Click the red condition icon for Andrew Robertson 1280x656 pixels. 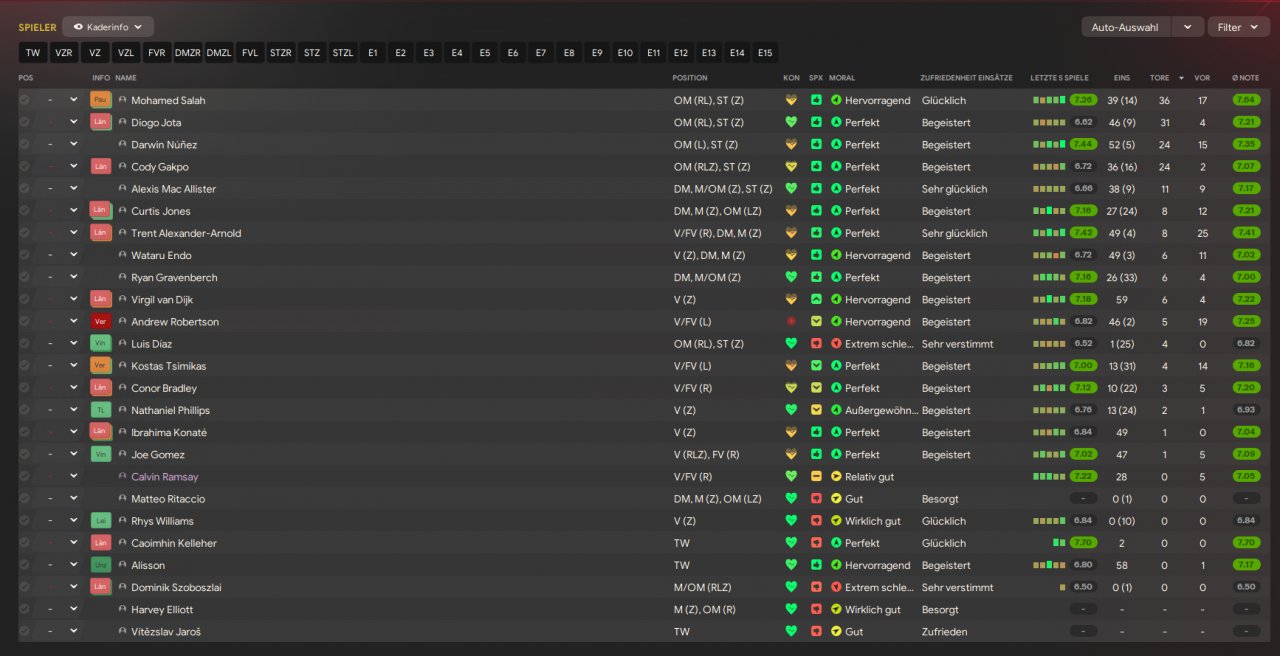point(791,322)
